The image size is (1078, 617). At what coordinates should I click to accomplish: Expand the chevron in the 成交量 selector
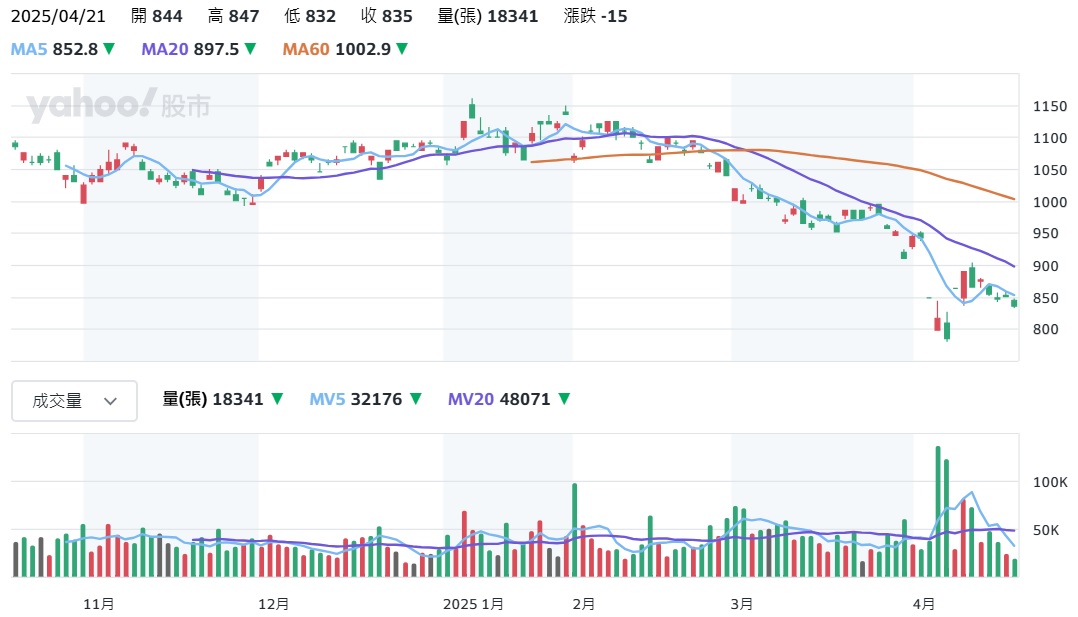click(x=110, y=401)
